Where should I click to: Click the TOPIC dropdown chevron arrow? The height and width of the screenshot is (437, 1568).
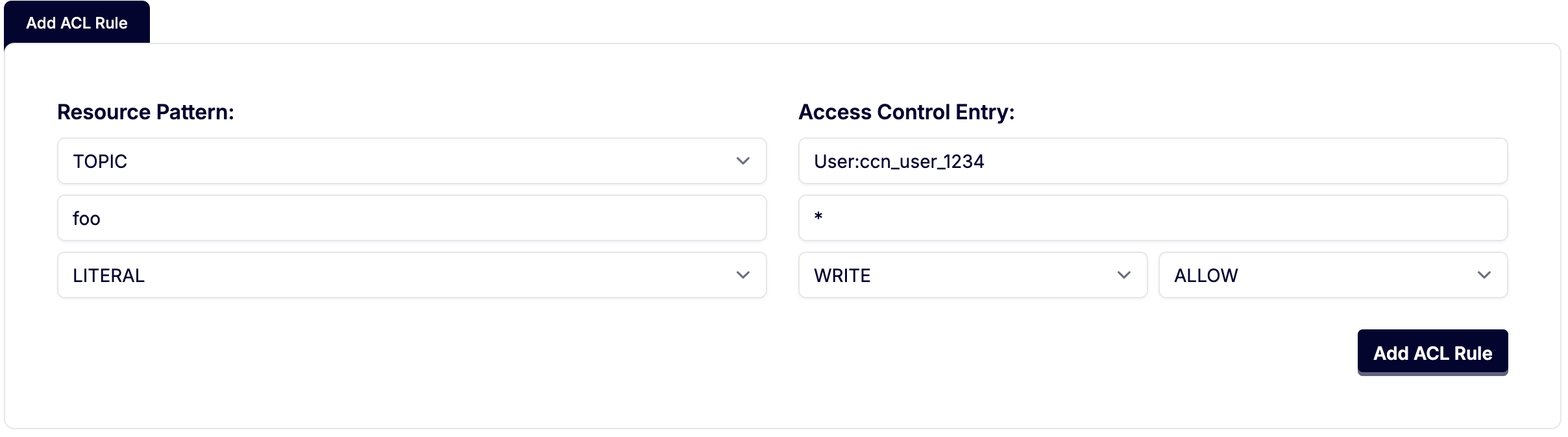click(742, 161)
